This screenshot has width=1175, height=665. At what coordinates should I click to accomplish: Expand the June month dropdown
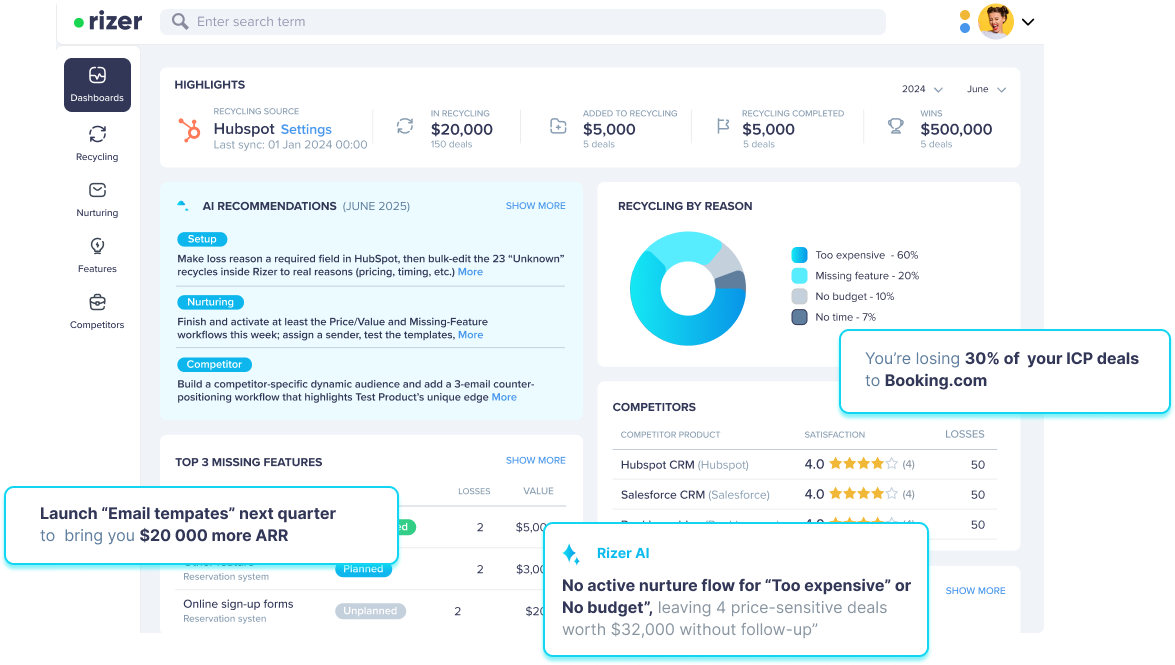(x=986, y=89)
